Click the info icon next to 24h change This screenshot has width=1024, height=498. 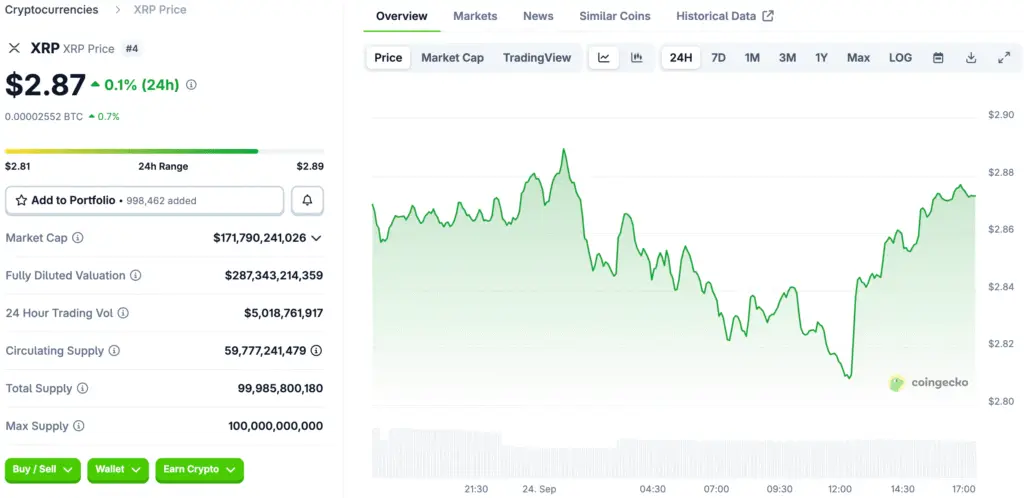[x=191, y=85]
